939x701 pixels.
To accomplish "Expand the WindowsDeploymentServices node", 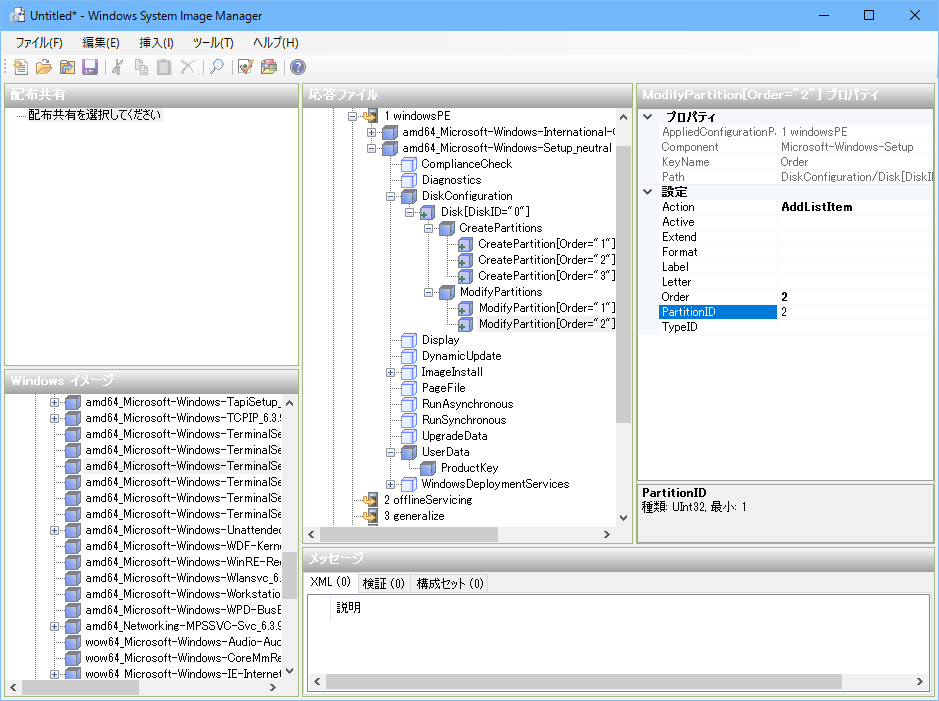I will [x=390, y=484].
